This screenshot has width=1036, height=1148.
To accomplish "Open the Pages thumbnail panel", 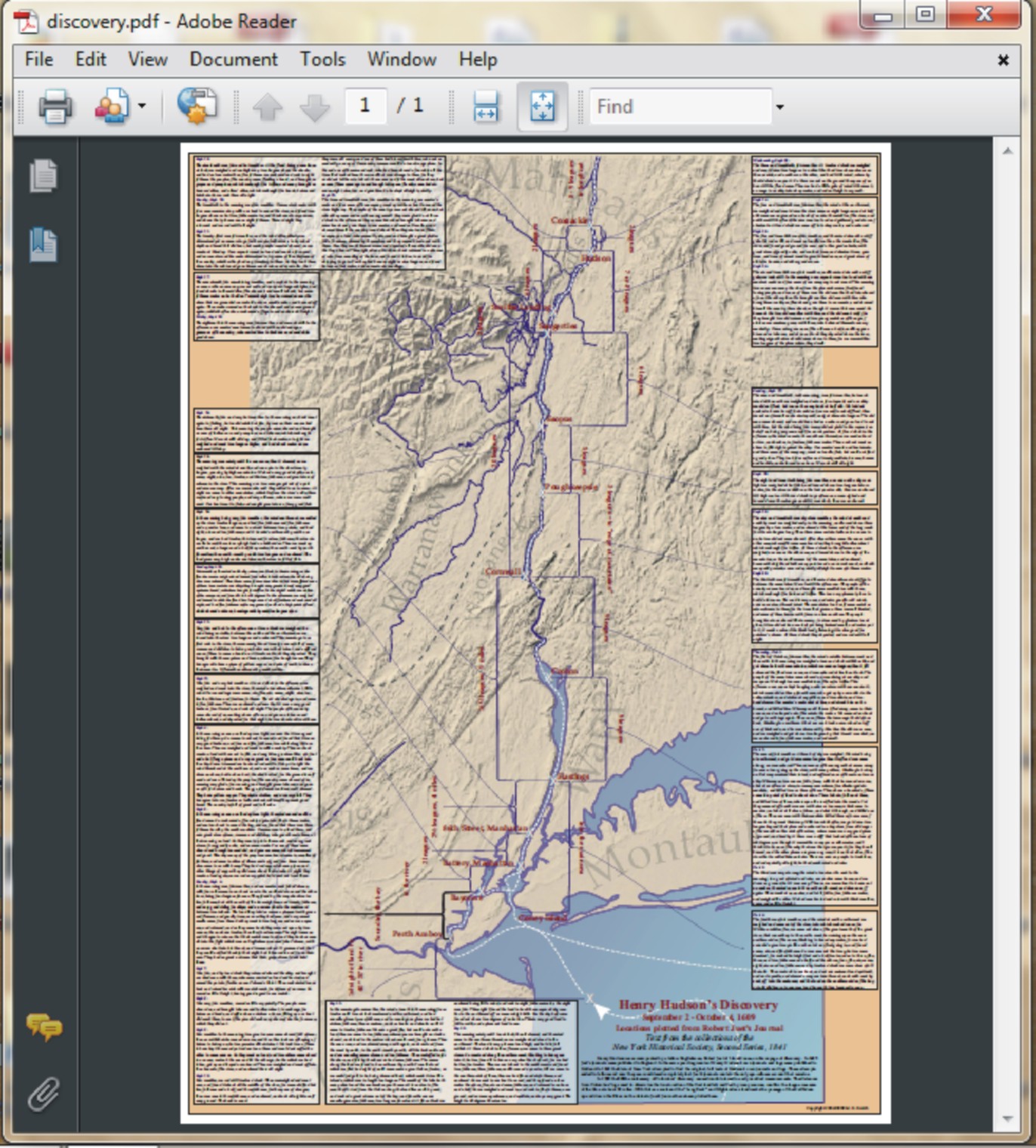I will tap(43, 176).
